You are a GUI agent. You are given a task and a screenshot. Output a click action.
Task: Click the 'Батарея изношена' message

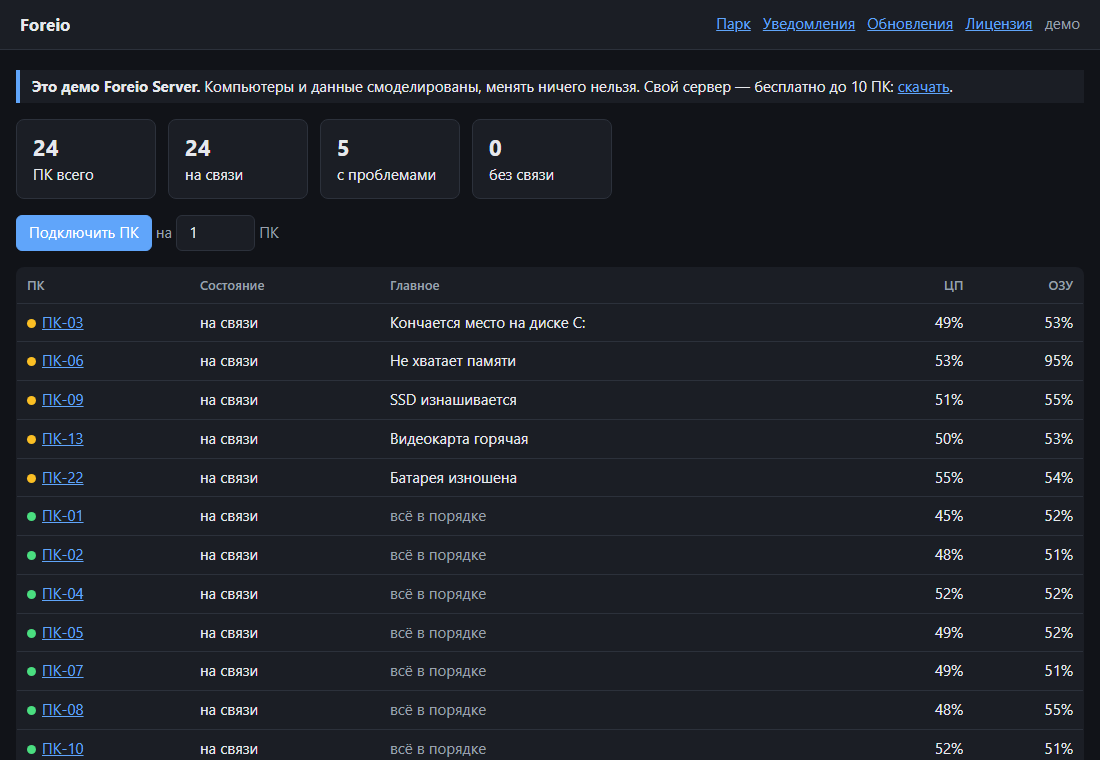(x=453, y=478)
